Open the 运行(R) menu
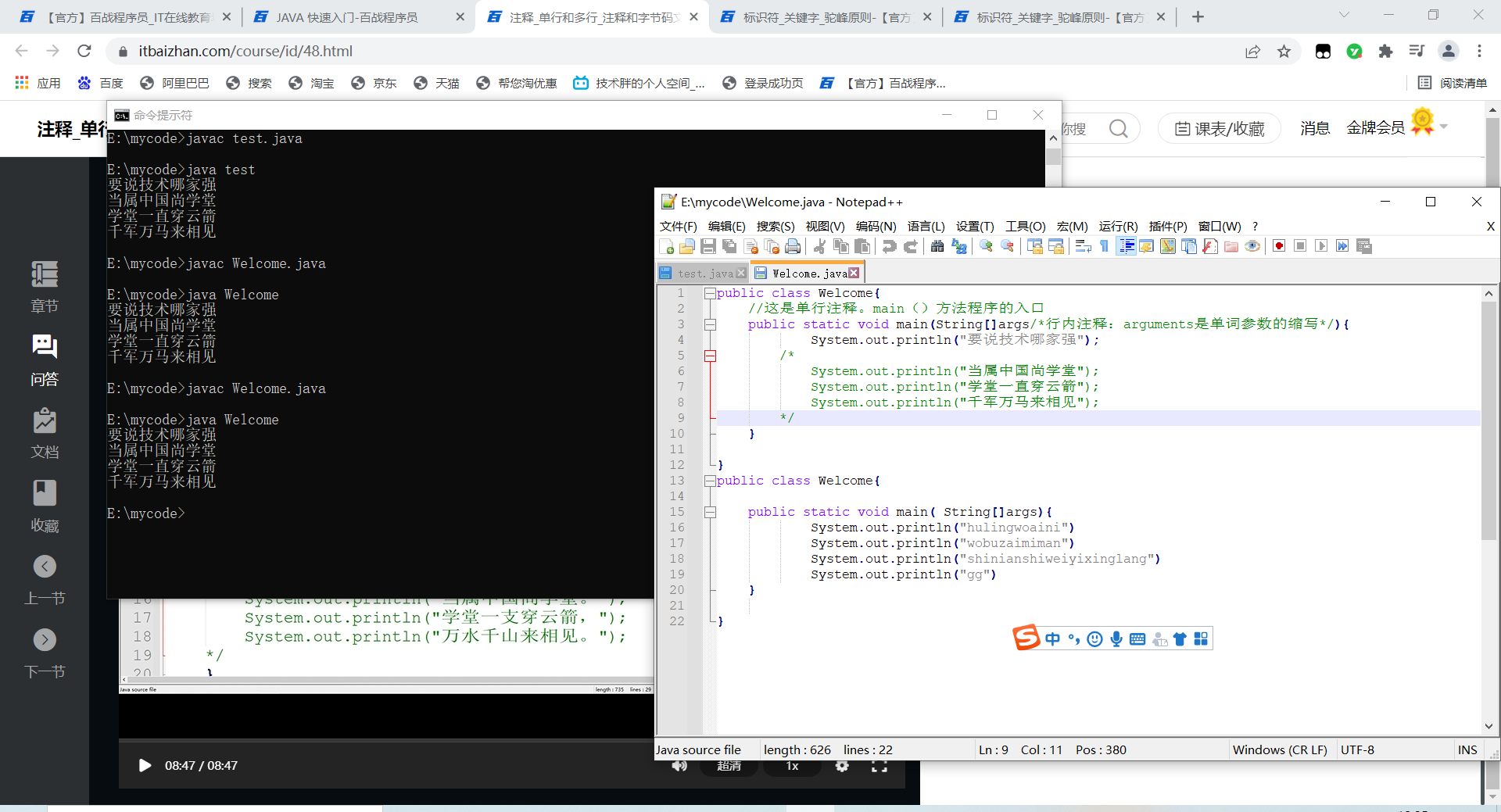 pyautogui.click(x=1118, y=226)
